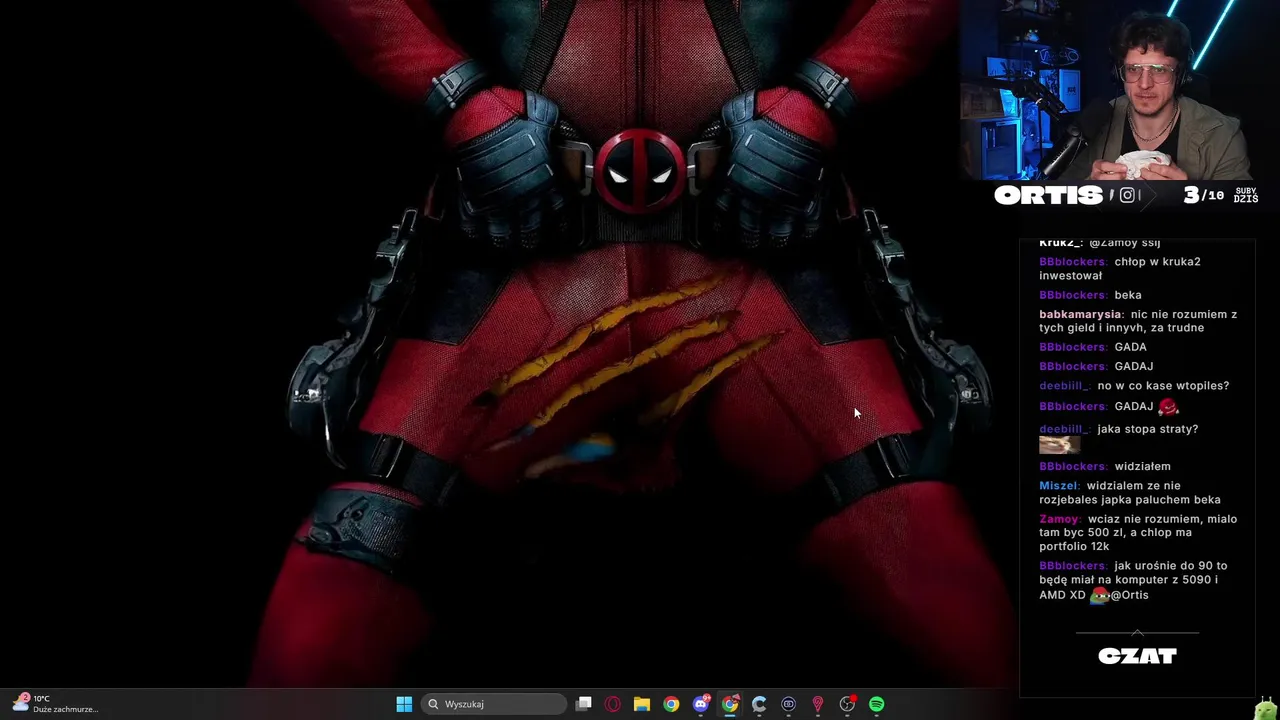Click the Kruk2_ username atop the chat
The image size is (1280, 720).
pos(1060,243)
